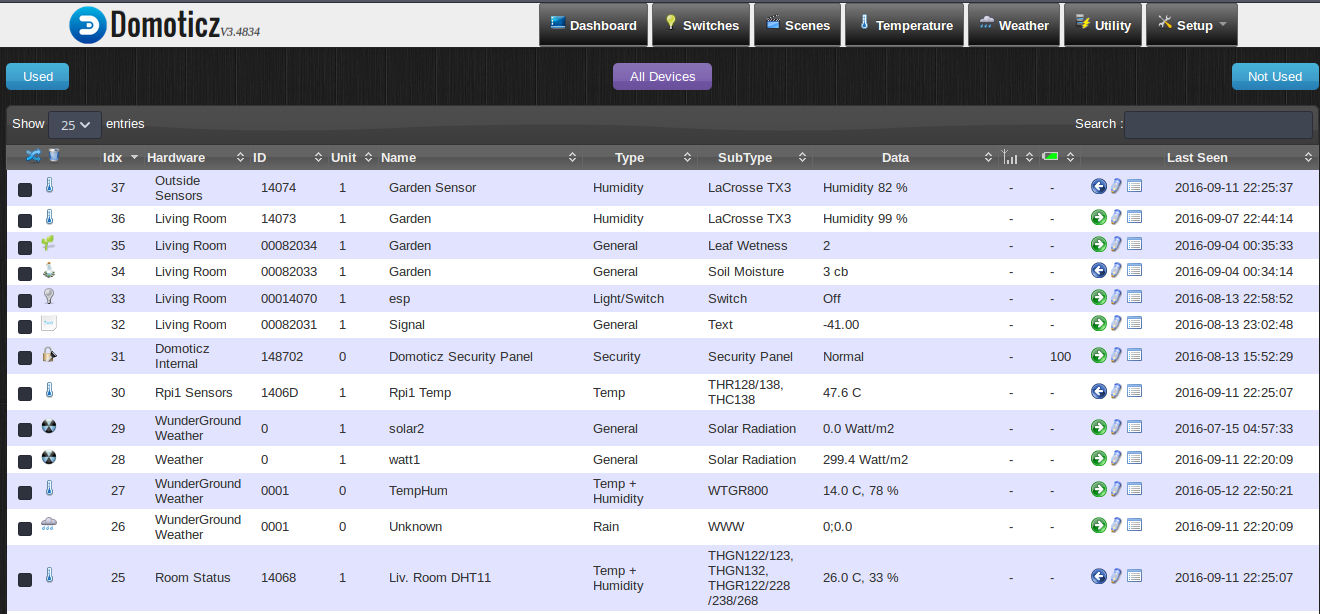Click the WTGR800 subtype cell
This screenshot has height=614, width=1320.
point(737,491)
